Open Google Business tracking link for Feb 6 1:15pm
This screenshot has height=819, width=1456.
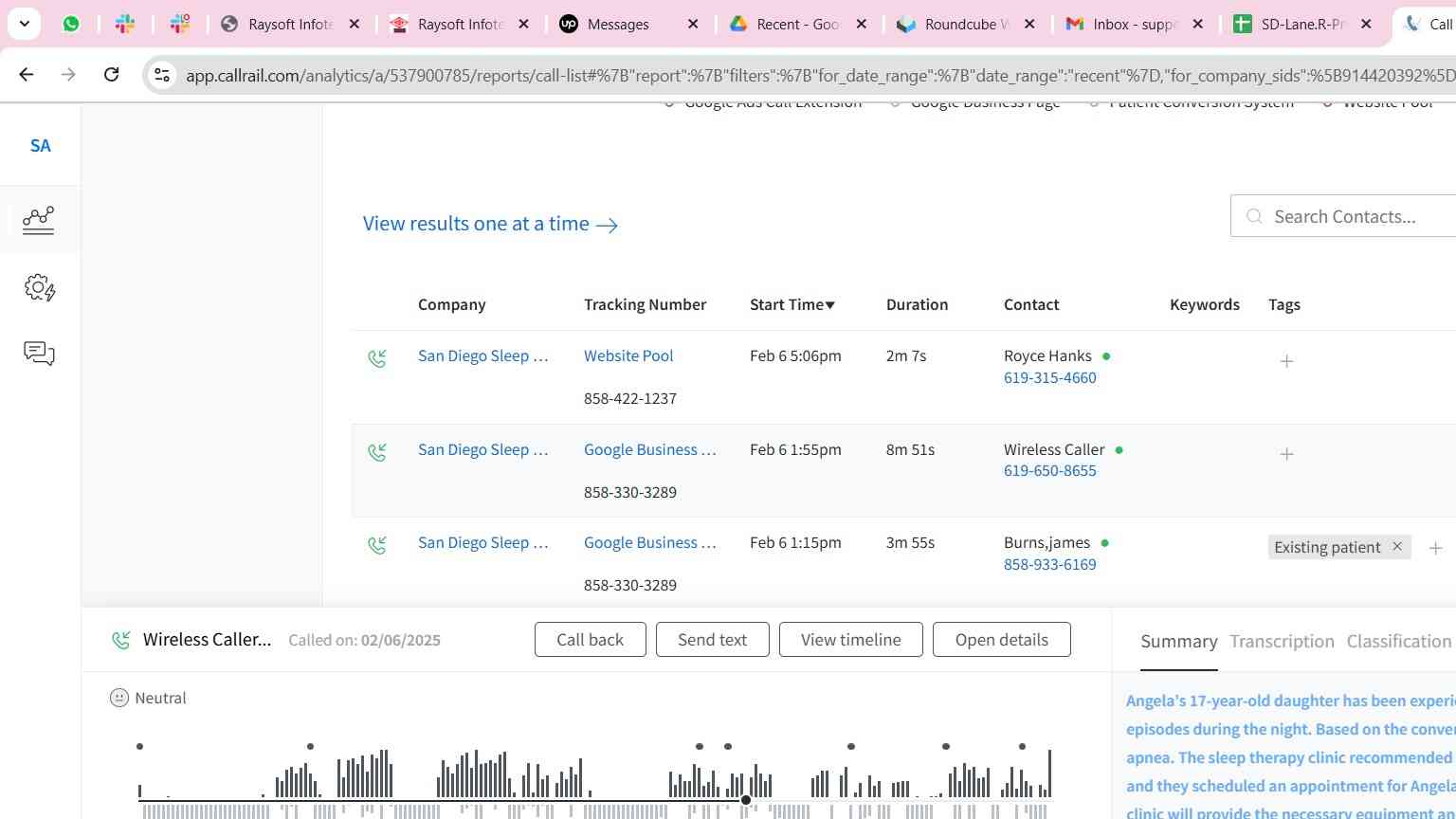[x=650, y=543]
